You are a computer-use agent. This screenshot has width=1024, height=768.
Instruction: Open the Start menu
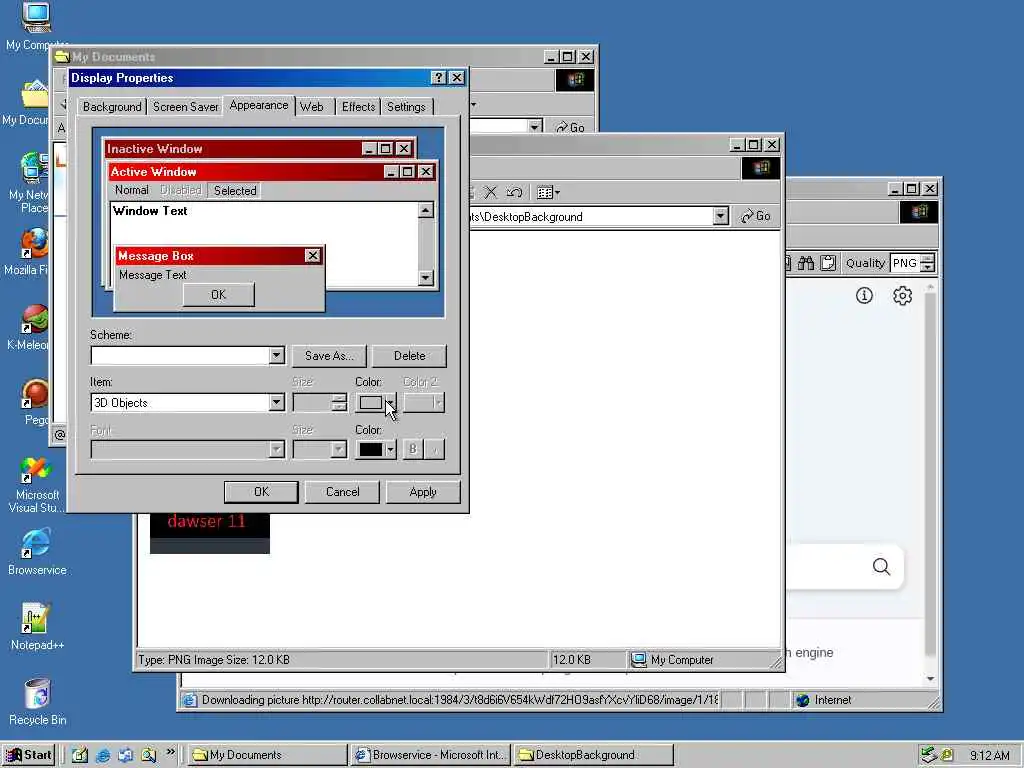(x=29, y=755)
